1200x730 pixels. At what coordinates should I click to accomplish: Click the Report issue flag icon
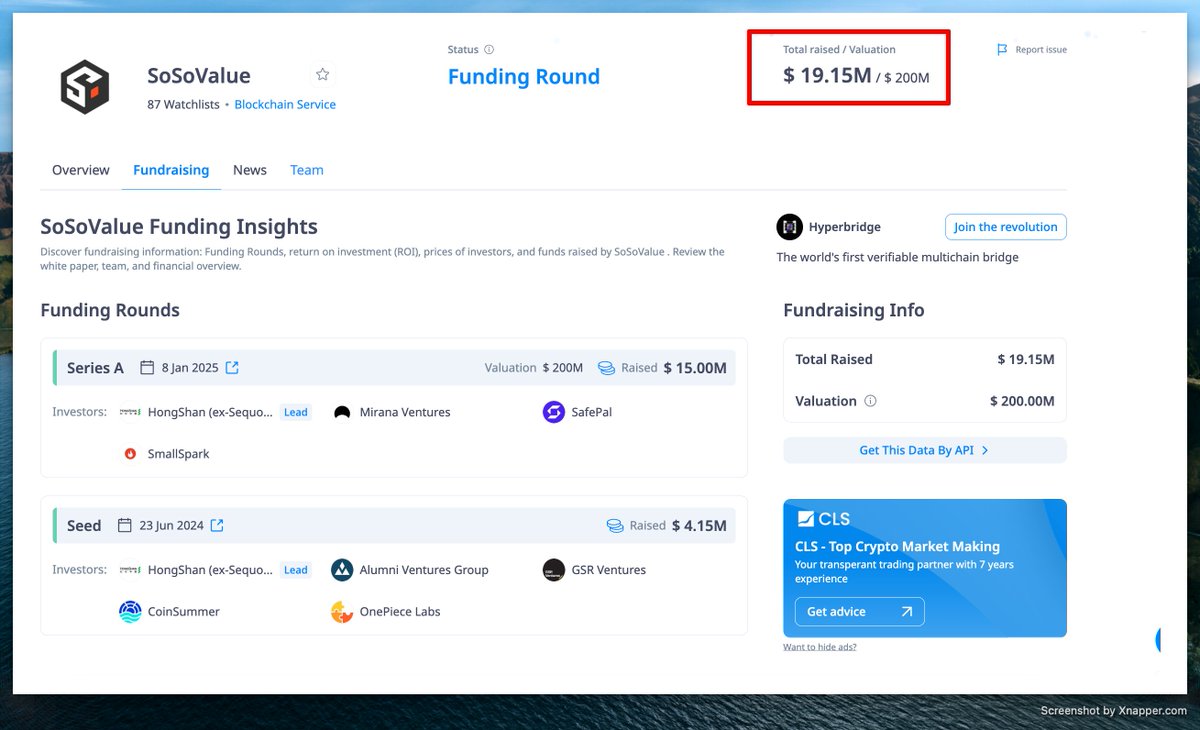1002,49
